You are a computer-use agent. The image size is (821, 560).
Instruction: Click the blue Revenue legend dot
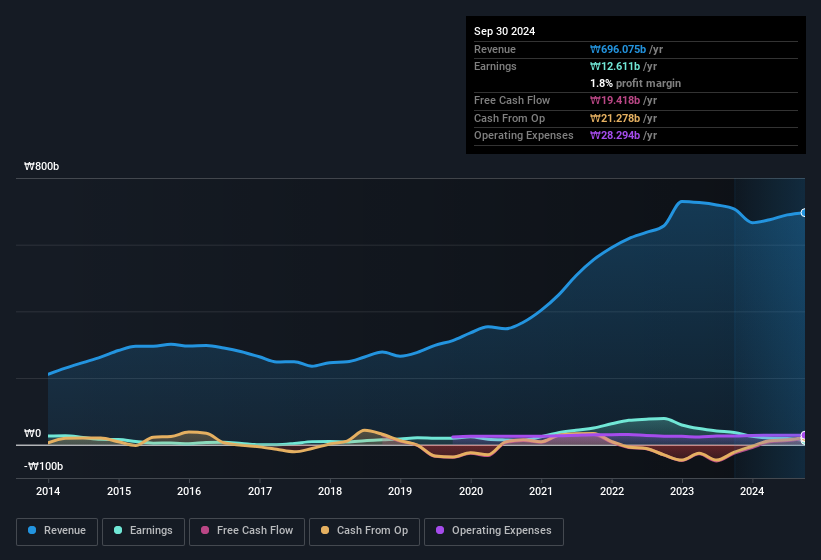tap(32, 530)
